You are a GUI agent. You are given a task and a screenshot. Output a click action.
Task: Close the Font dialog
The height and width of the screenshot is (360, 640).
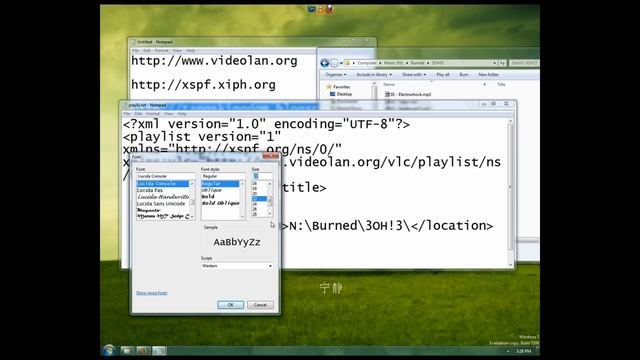click(x=271, y=156)
